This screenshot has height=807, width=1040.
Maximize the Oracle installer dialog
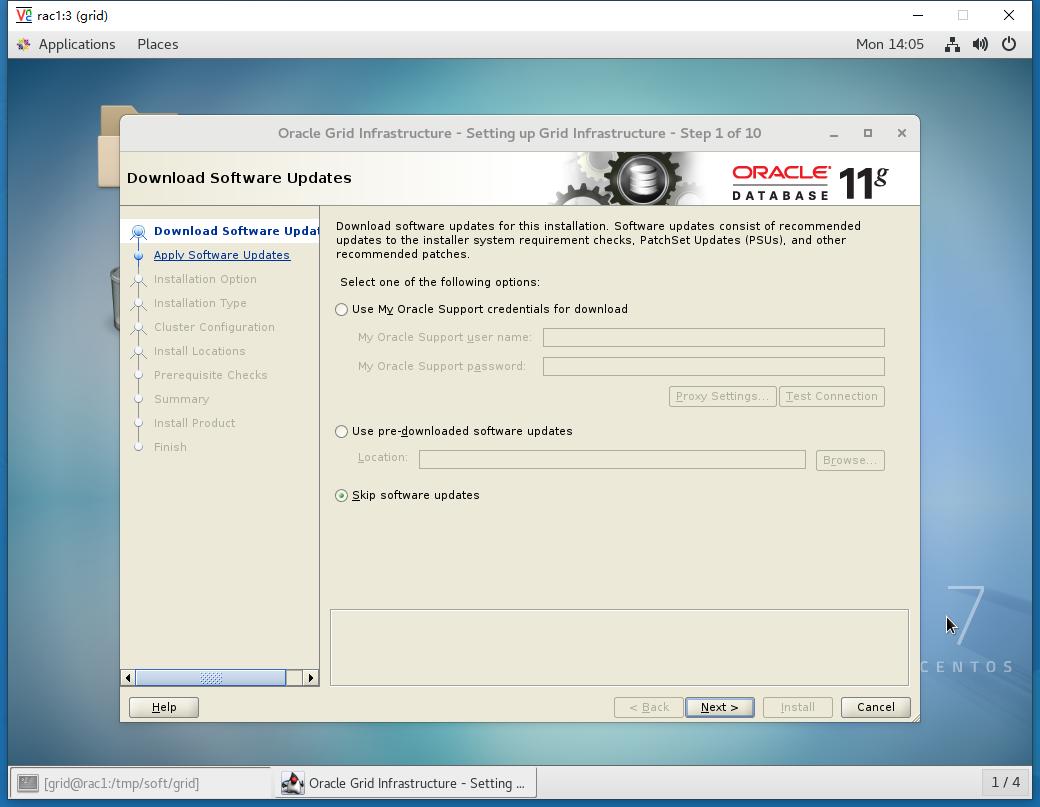(868, 133)
